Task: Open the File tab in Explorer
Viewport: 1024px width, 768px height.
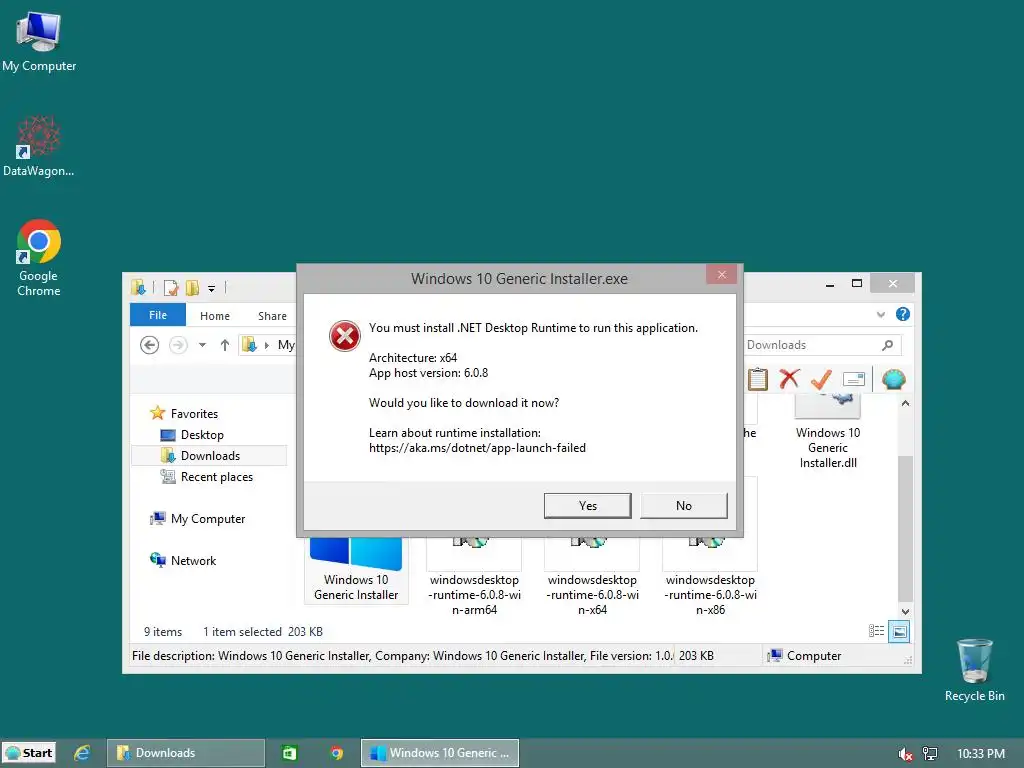Action: pyautogui.click(x=158, y=315)
